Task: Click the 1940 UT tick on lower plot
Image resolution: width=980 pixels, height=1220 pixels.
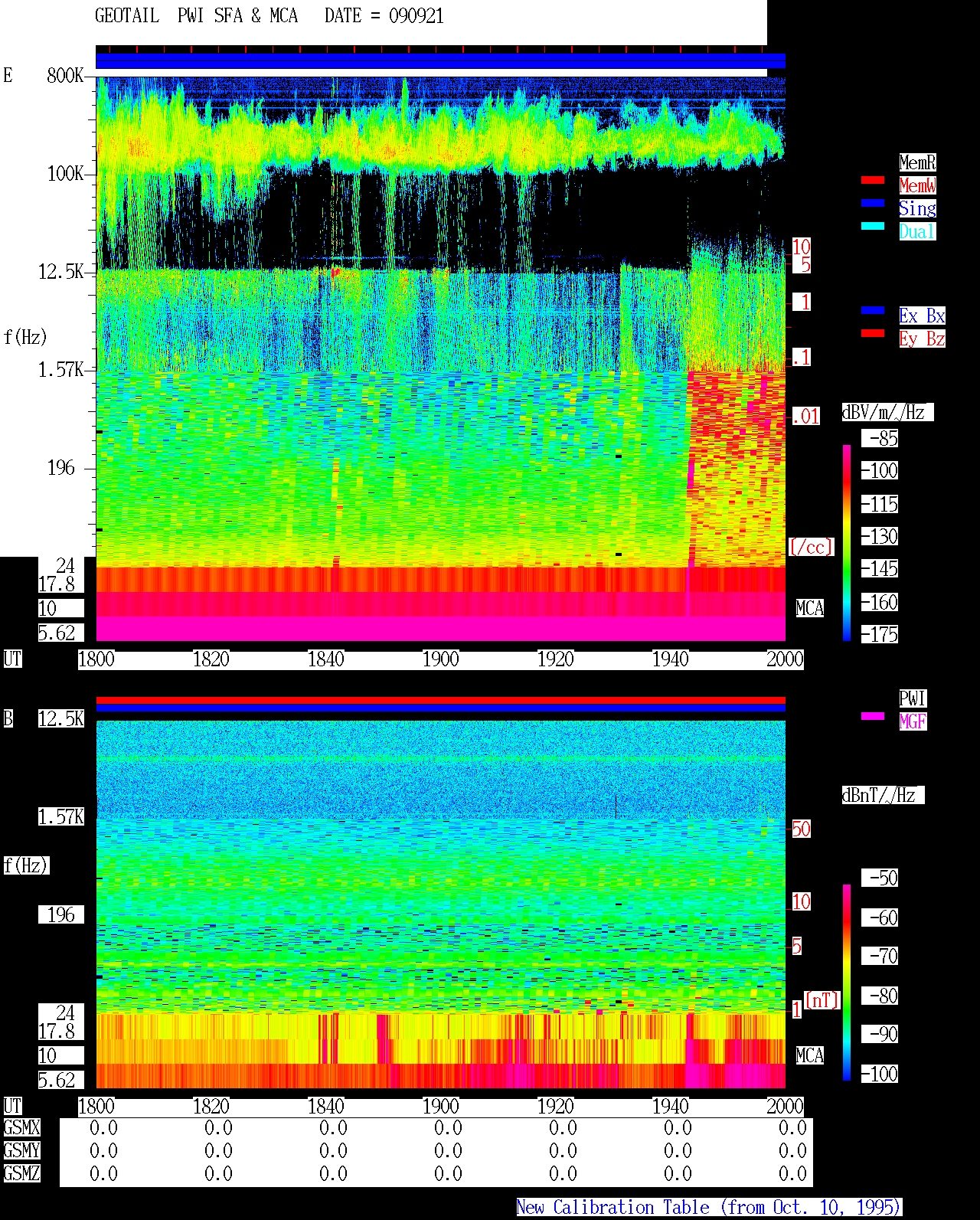Action: 671,1107
